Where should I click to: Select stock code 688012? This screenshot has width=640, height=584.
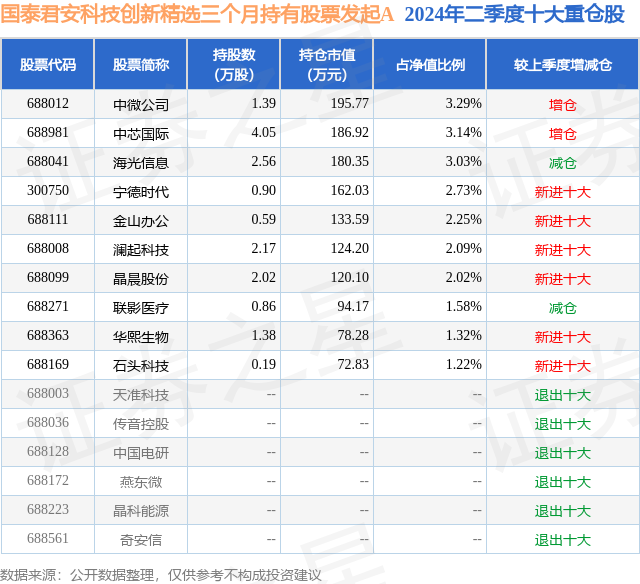(48, 104)
